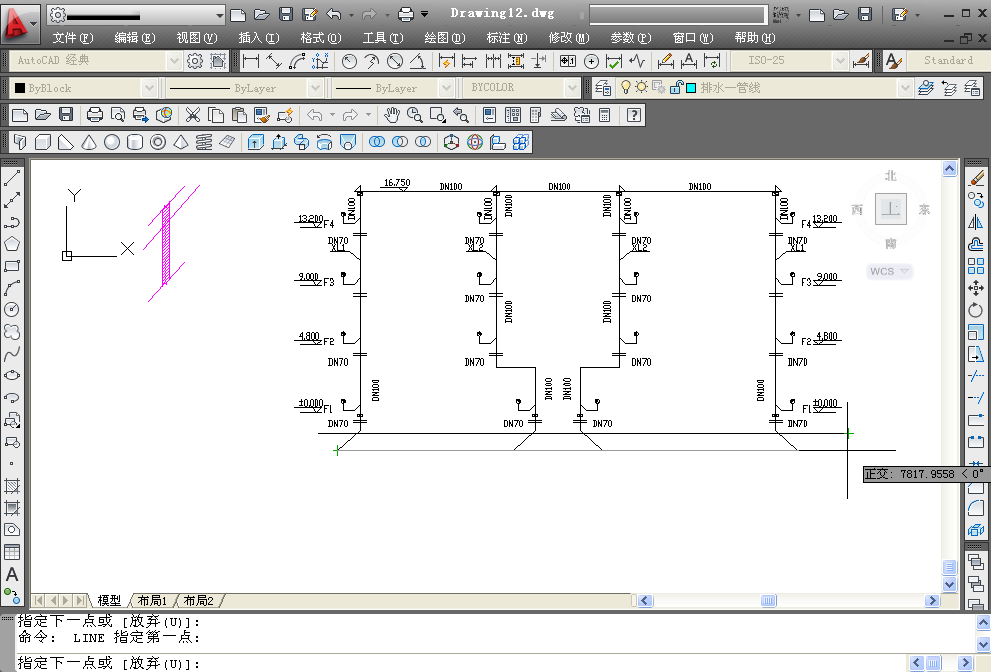This screenshot has height=672, width=991.
Task: Select the Cylinder solid tool
Action: coord(135,142)
